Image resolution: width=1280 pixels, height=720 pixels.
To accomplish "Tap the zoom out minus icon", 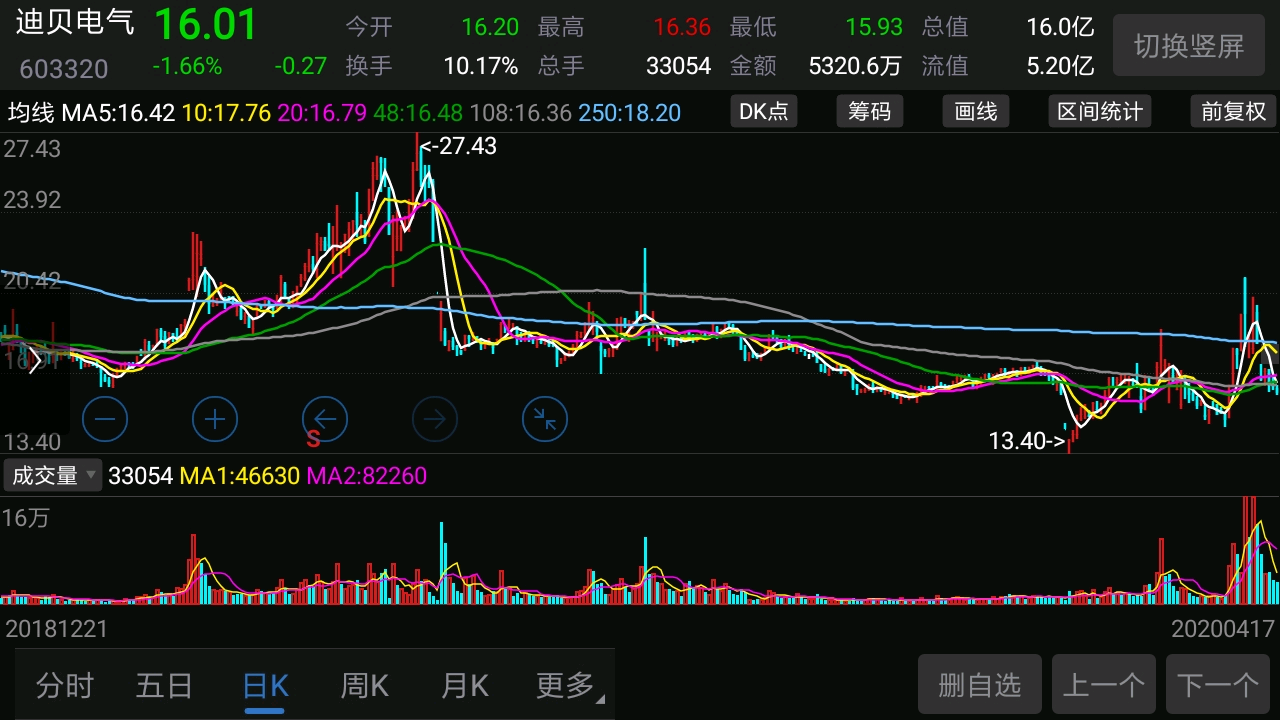I will pos(105,419).
